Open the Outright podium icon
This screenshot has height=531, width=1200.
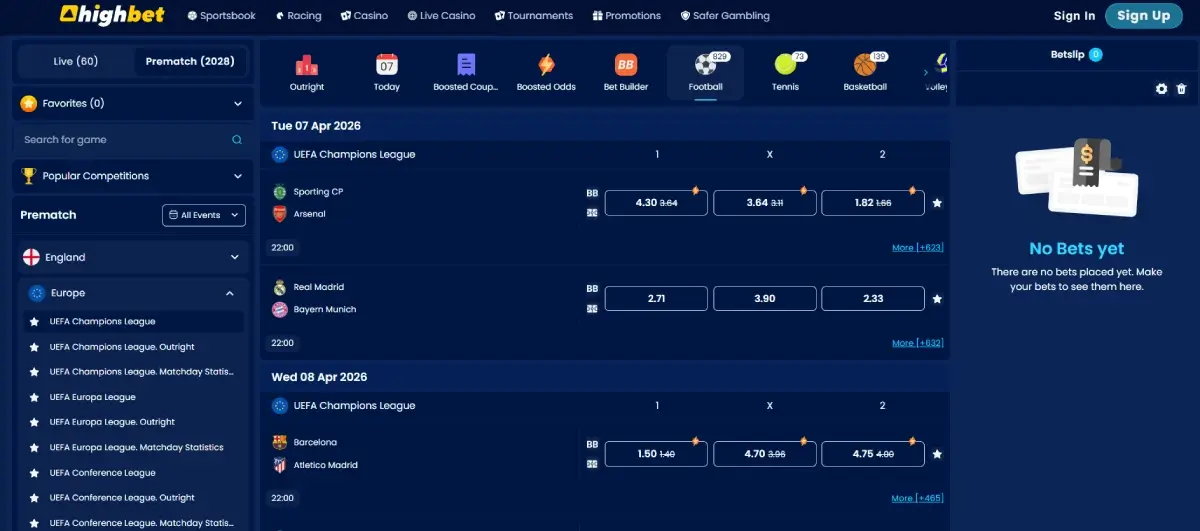tap(306, 66)
